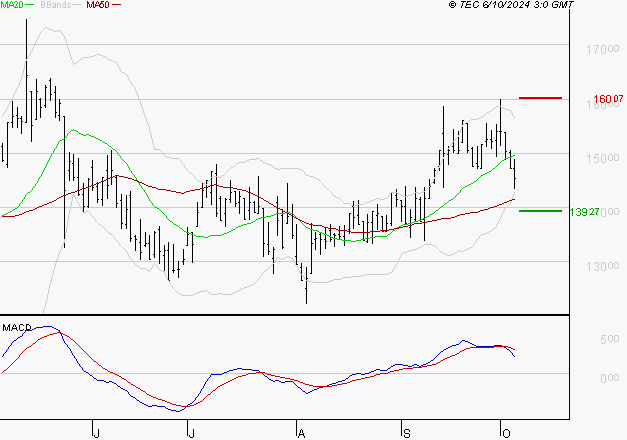Click the red 160.07 resistance value

click(x=608, y=99)
